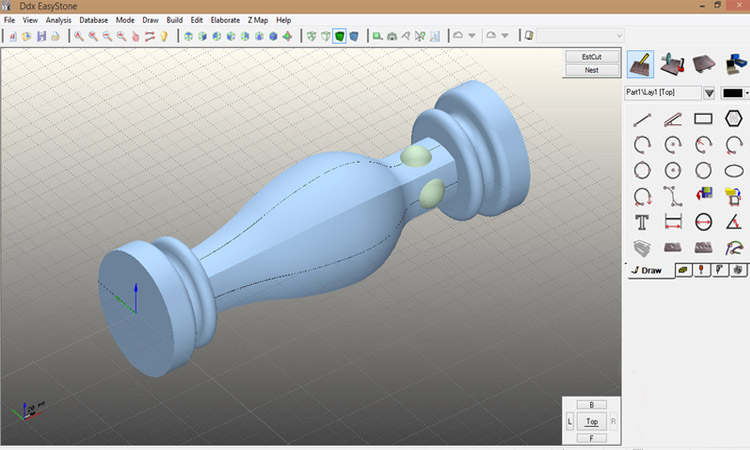This screenshot has height=450, width=750.
Task: Select the Pan hand tool in toolbar
Action: pyautogui.click(x=135, y=36)
